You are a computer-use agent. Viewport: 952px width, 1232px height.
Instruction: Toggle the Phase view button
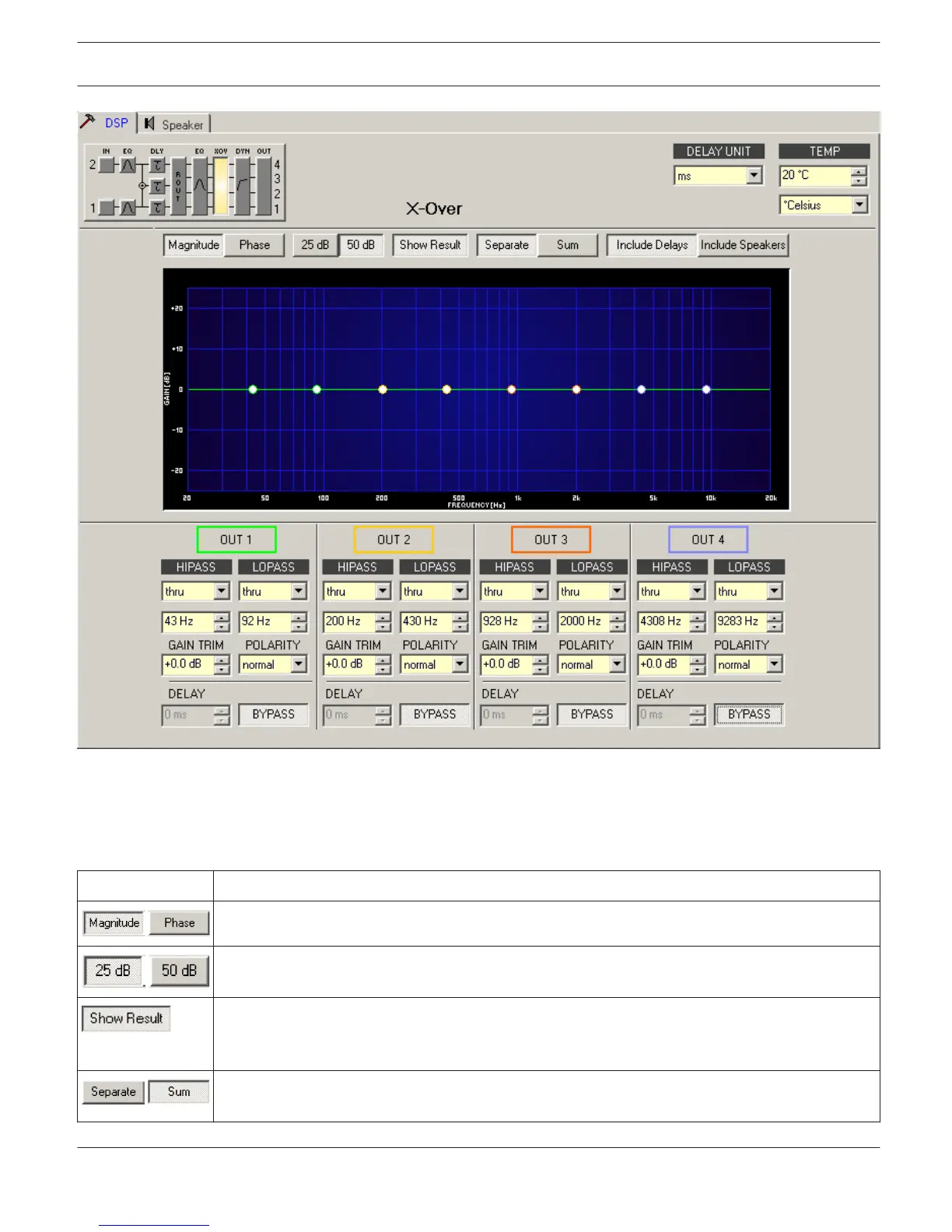click(254, 245)
